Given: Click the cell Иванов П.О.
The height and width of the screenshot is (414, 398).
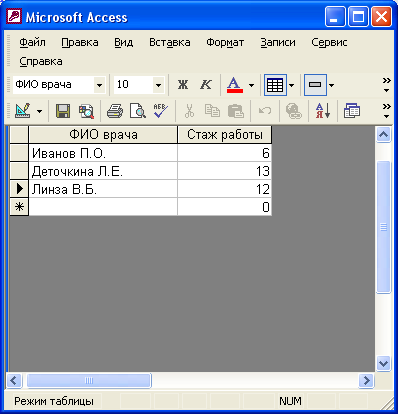Looking at the screenshot, I should (x=103, y=153).
